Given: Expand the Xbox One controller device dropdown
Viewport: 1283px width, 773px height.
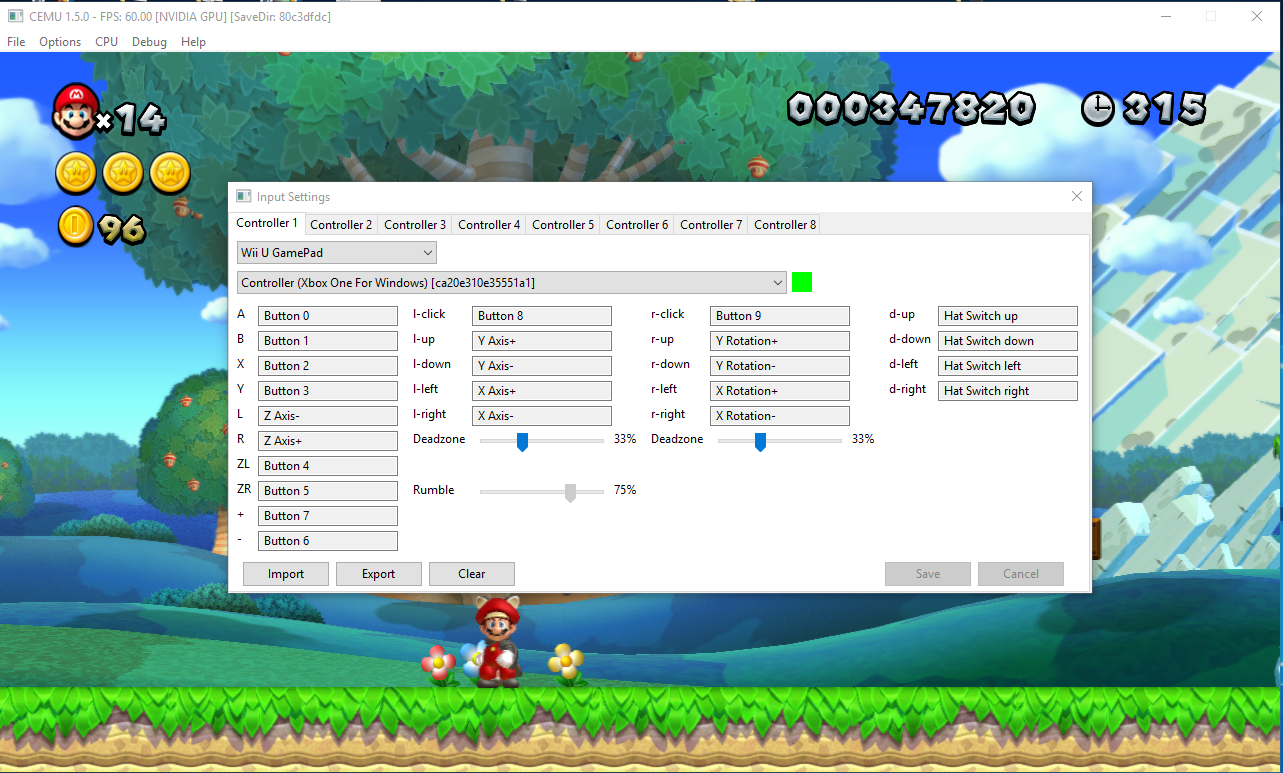Looking at the screenshot, I should point(512,282).
